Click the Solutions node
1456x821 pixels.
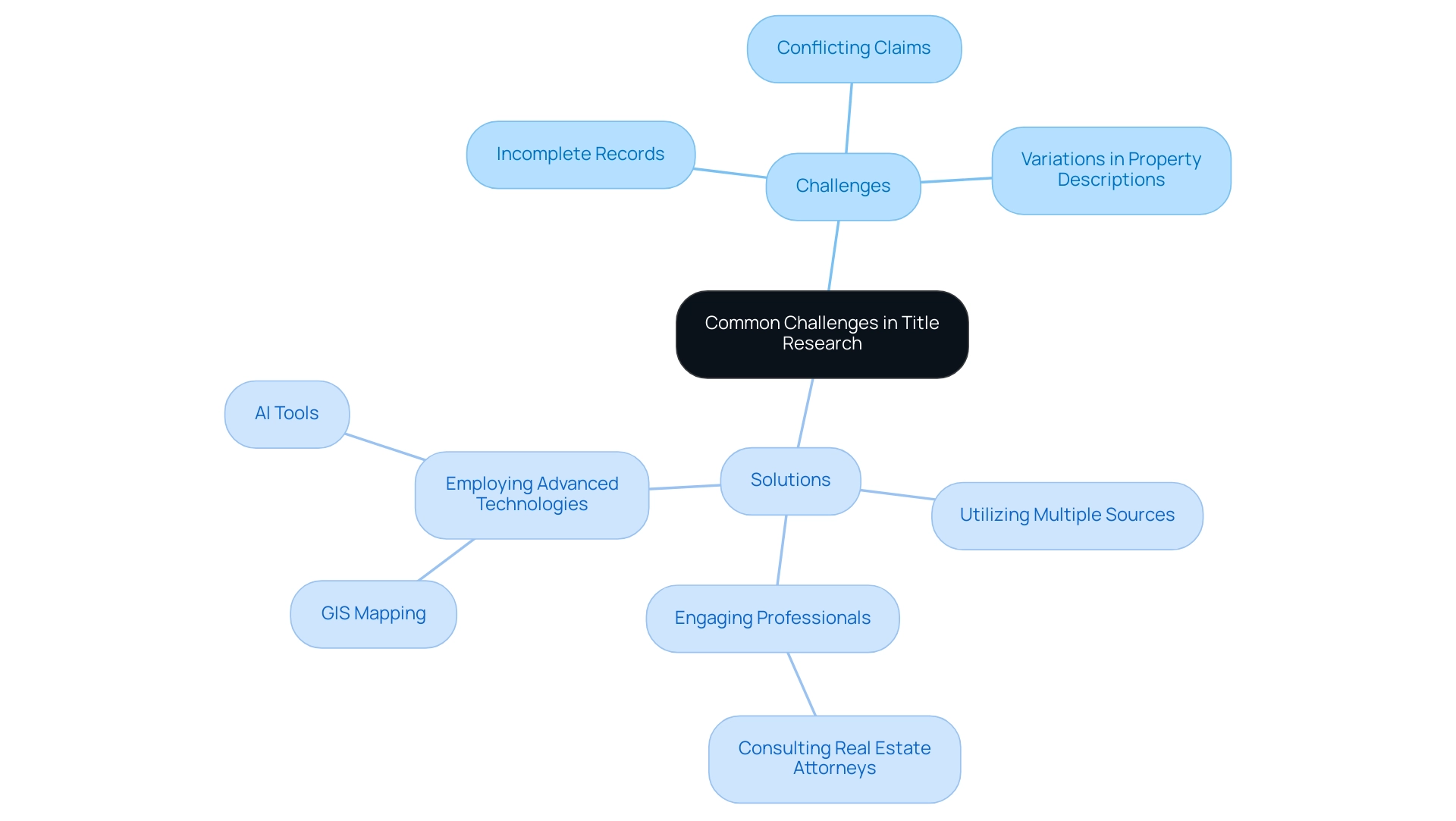click(791, 480)
